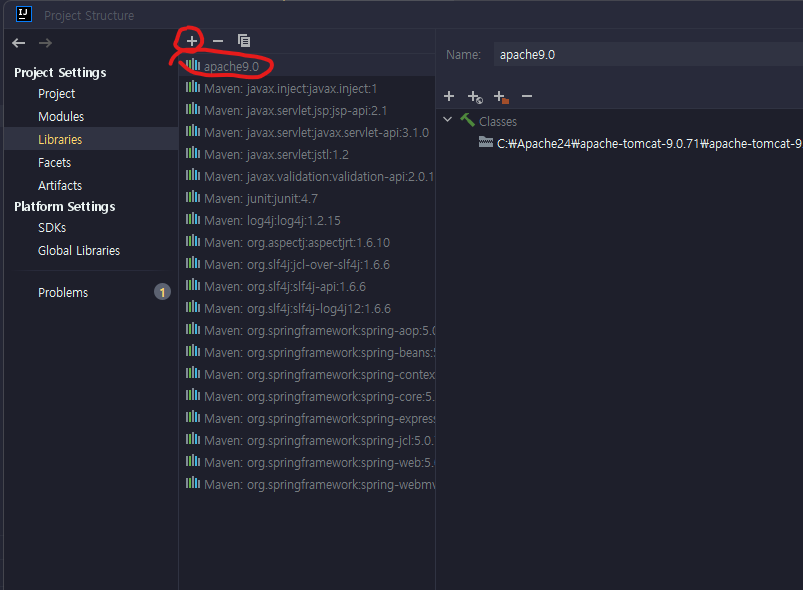Click library icon beside spring-aop
This screenshot has width=803, height=590.
(193, 329)
